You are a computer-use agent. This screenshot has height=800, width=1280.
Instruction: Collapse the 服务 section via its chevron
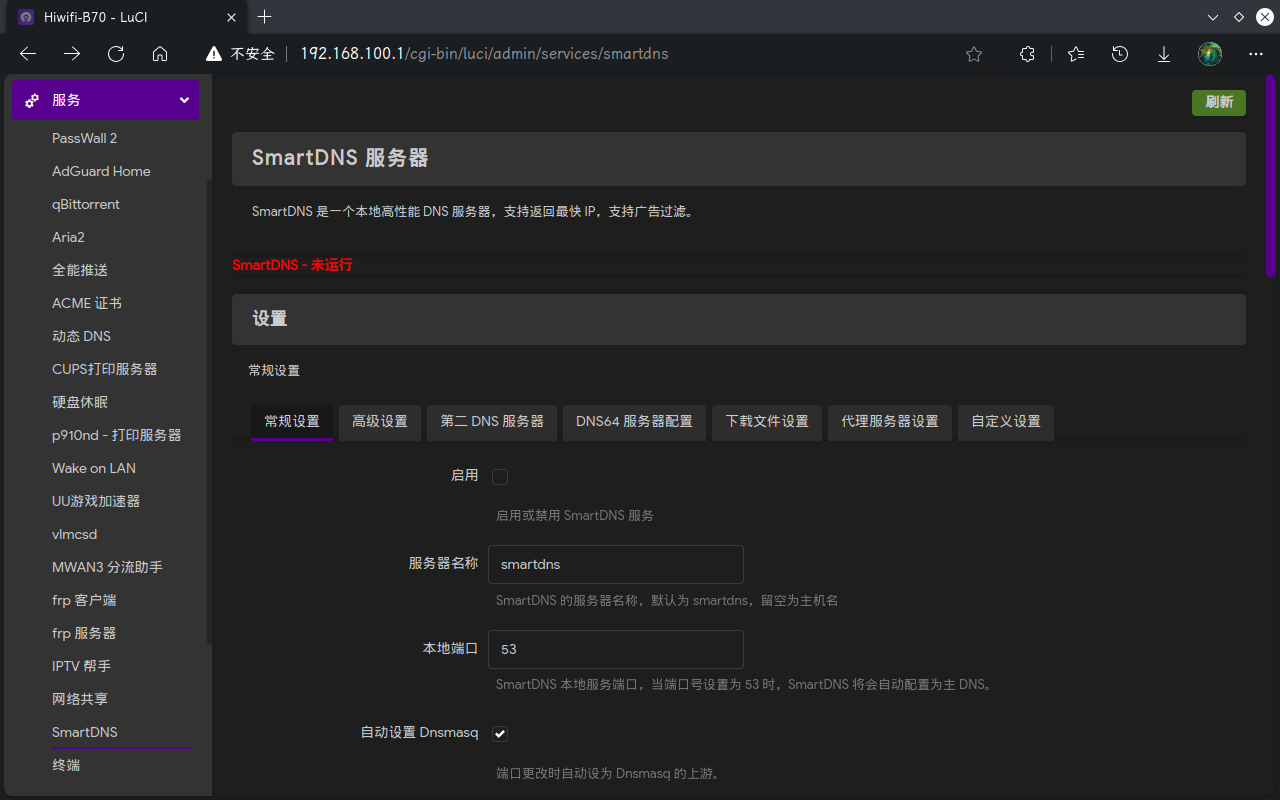[x=183, y=100]
